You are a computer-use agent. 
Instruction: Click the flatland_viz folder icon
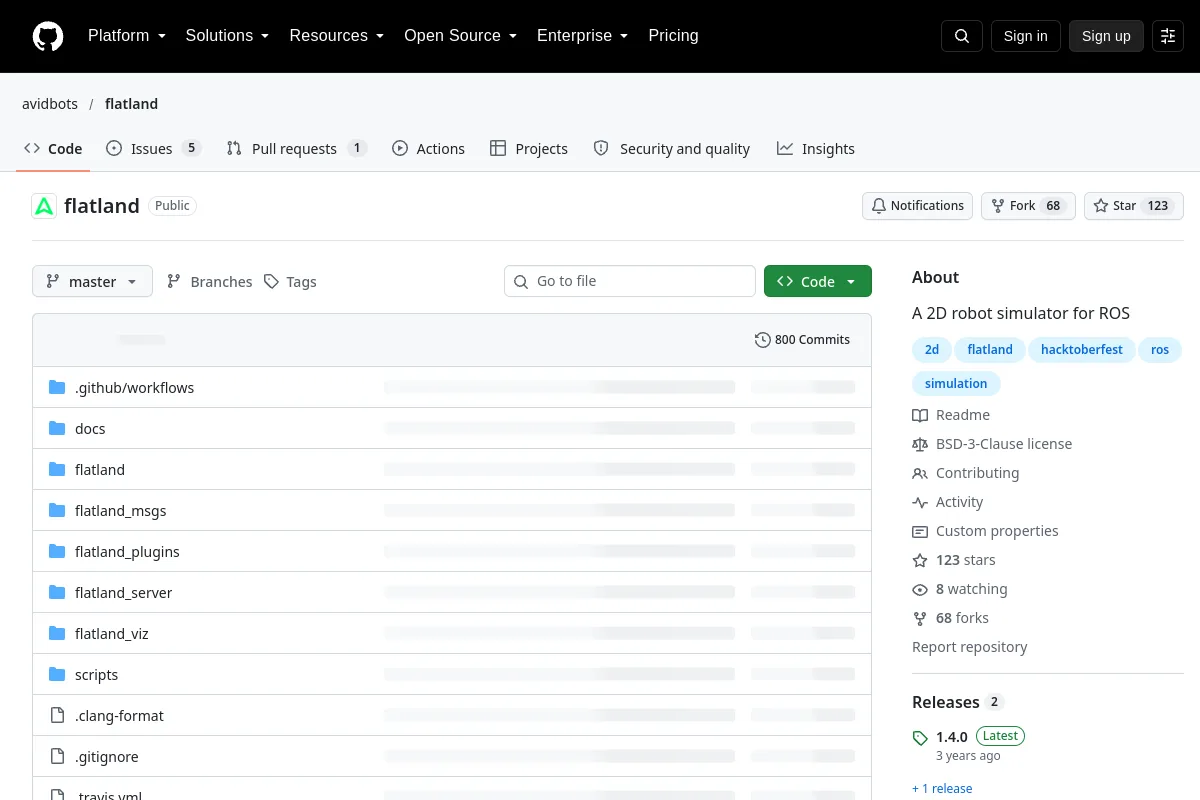click(57, 634)
